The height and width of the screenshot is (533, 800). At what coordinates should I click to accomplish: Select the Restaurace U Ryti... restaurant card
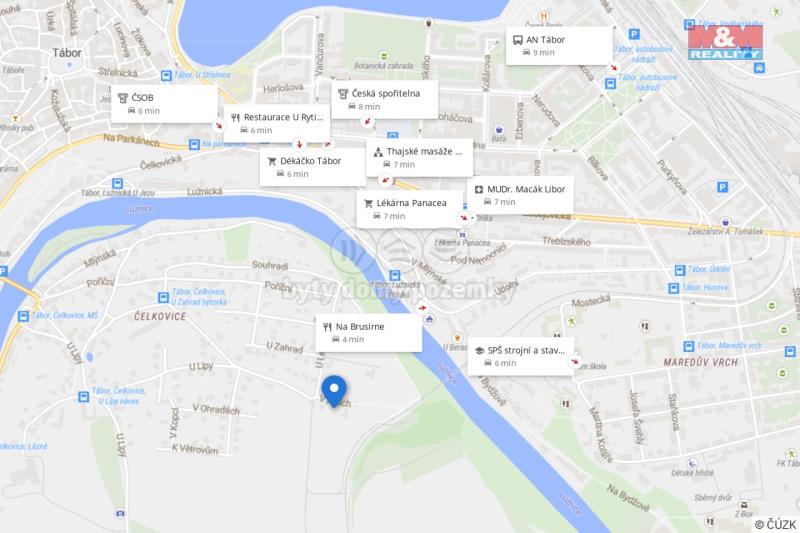(x=277, y=123)
